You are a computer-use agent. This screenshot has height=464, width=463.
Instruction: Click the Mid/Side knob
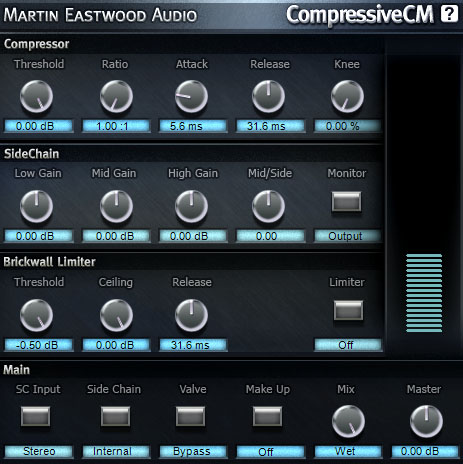pos(268,206)
